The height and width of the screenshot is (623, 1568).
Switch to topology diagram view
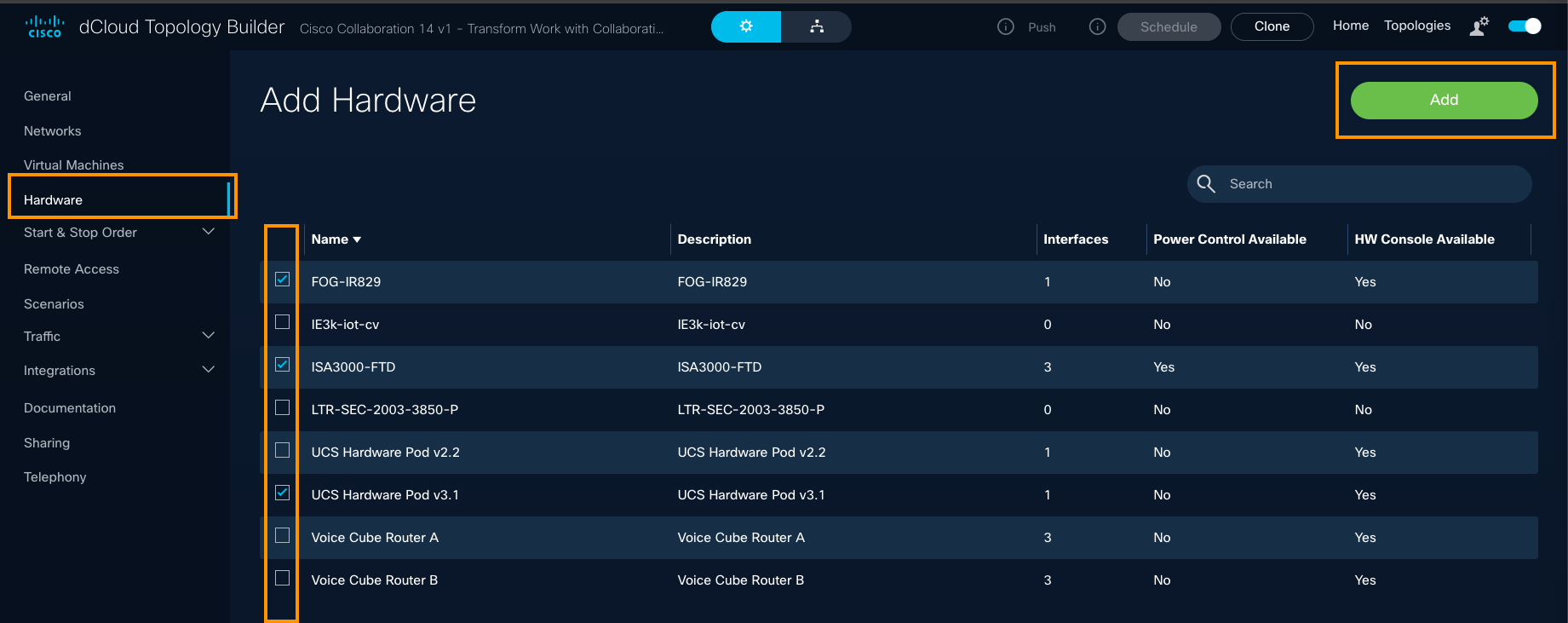[817, 26]
